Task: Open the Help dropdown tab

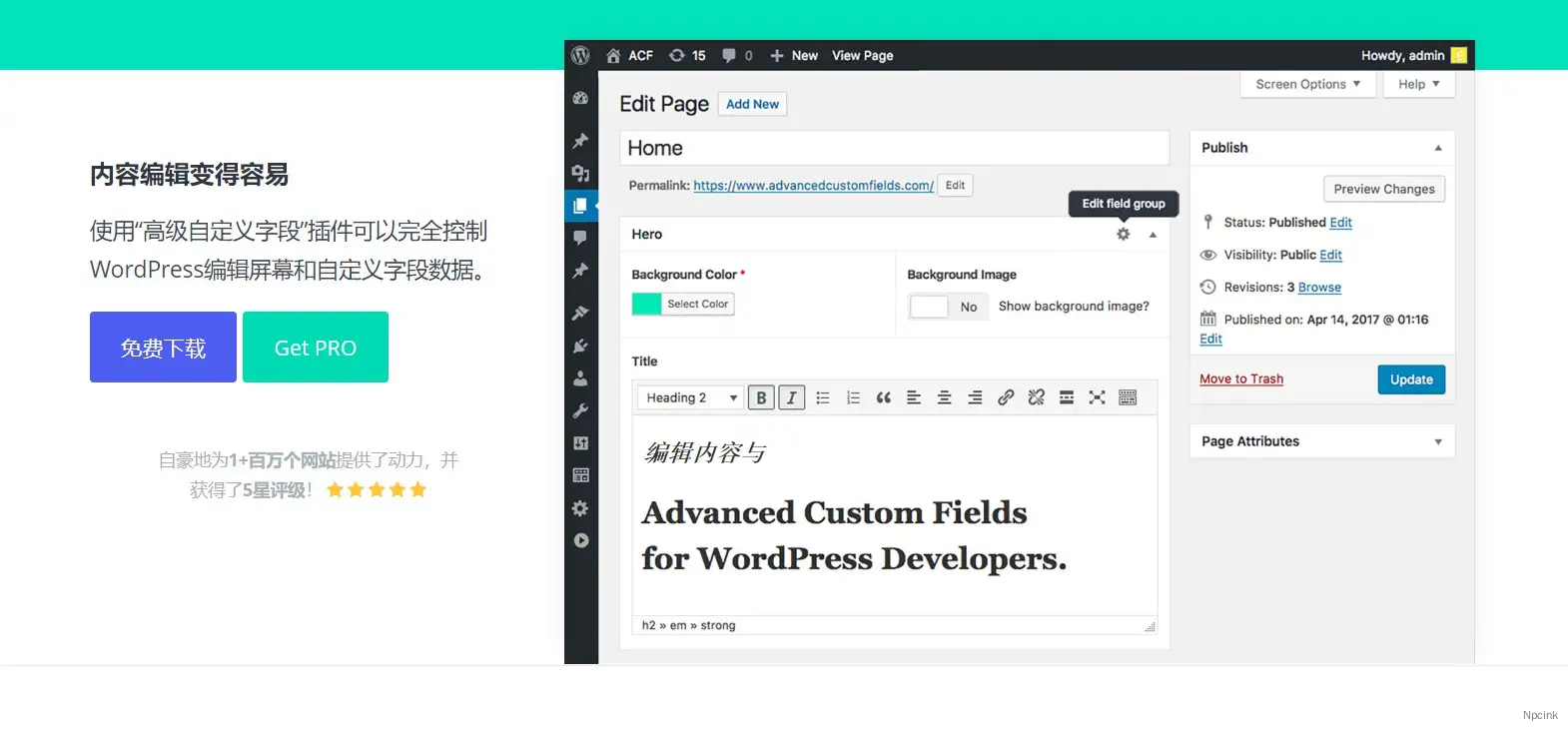Action: coord(1419,84)
